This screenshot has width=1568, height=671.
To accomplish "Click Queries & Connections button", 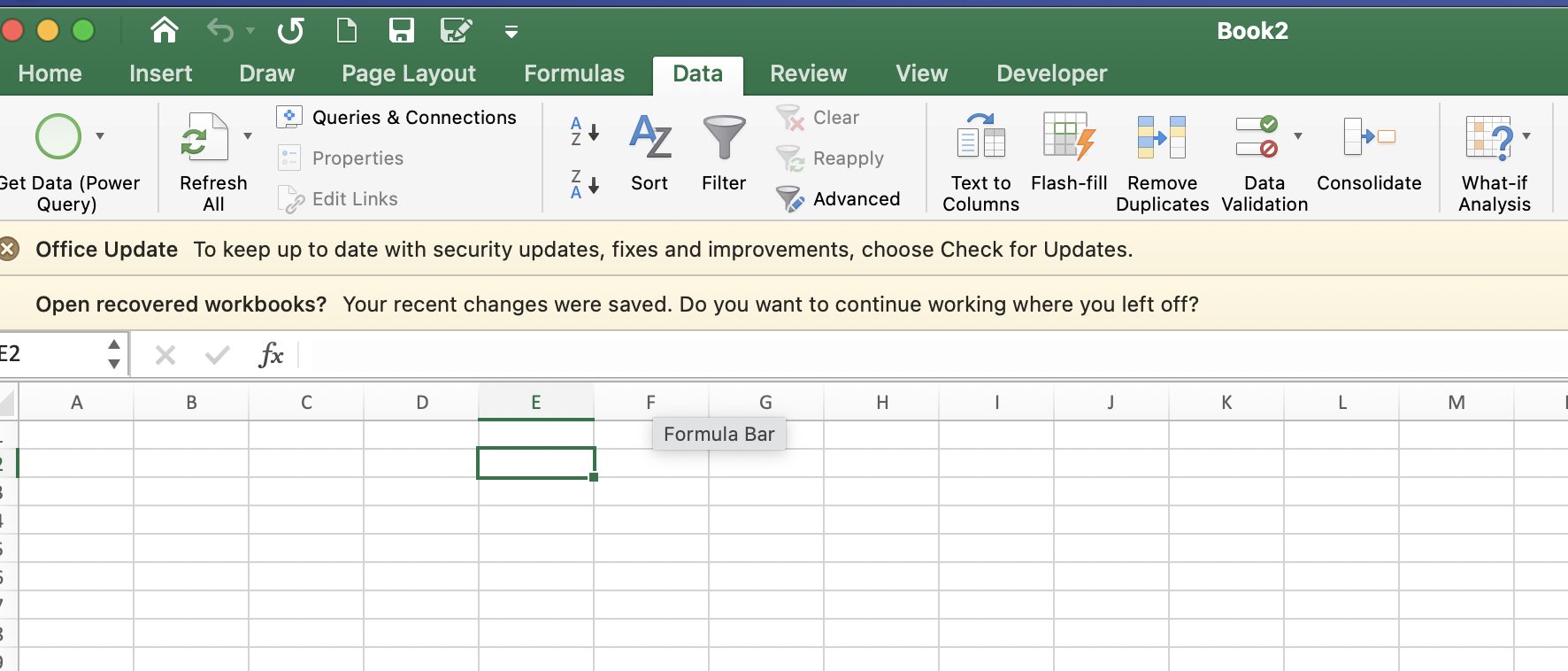I will click(x=397, y=118).
